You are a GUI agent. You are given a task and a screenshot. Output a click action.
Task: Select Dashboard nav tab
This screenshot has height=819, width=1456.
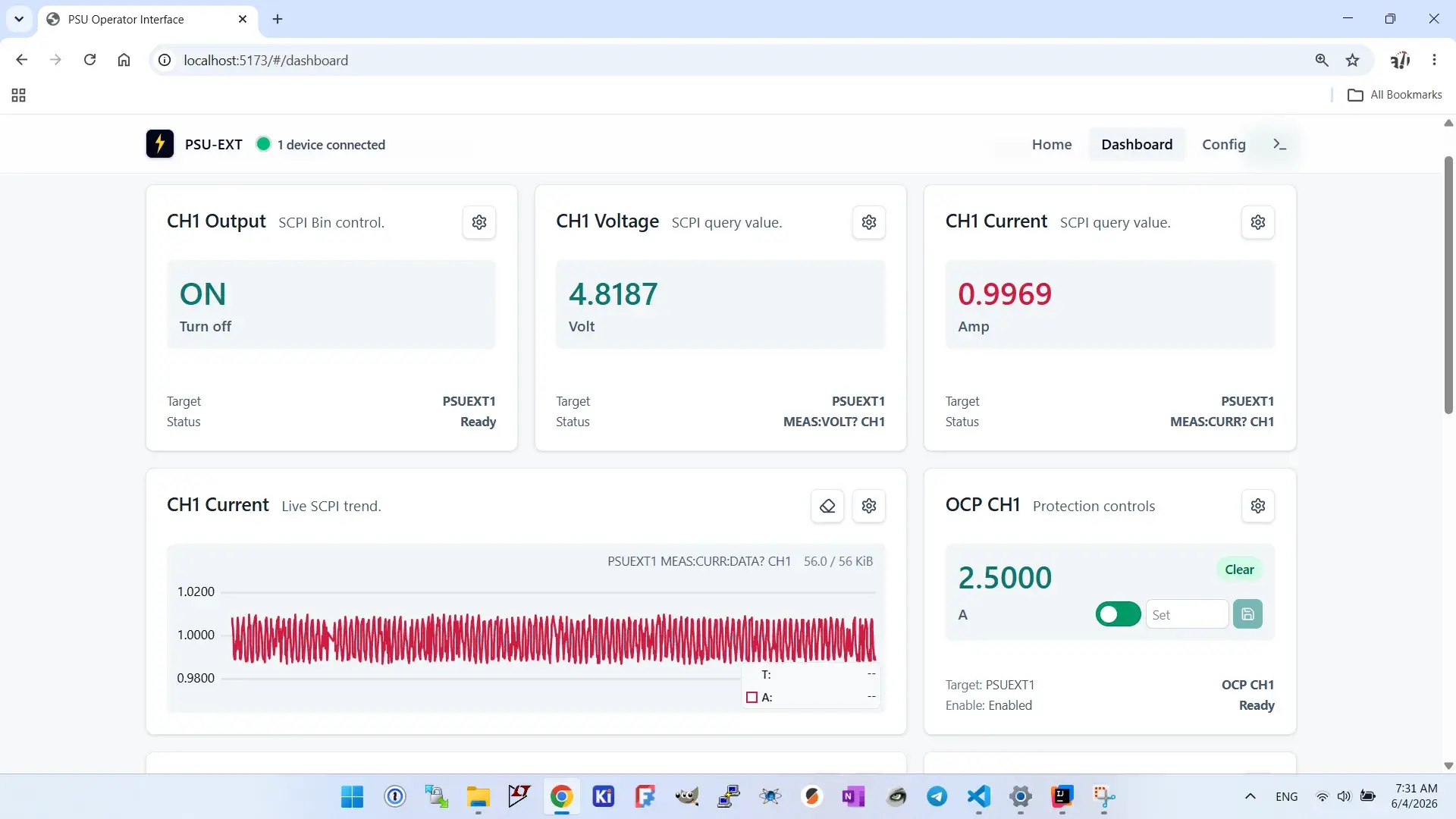(1137, 144)
